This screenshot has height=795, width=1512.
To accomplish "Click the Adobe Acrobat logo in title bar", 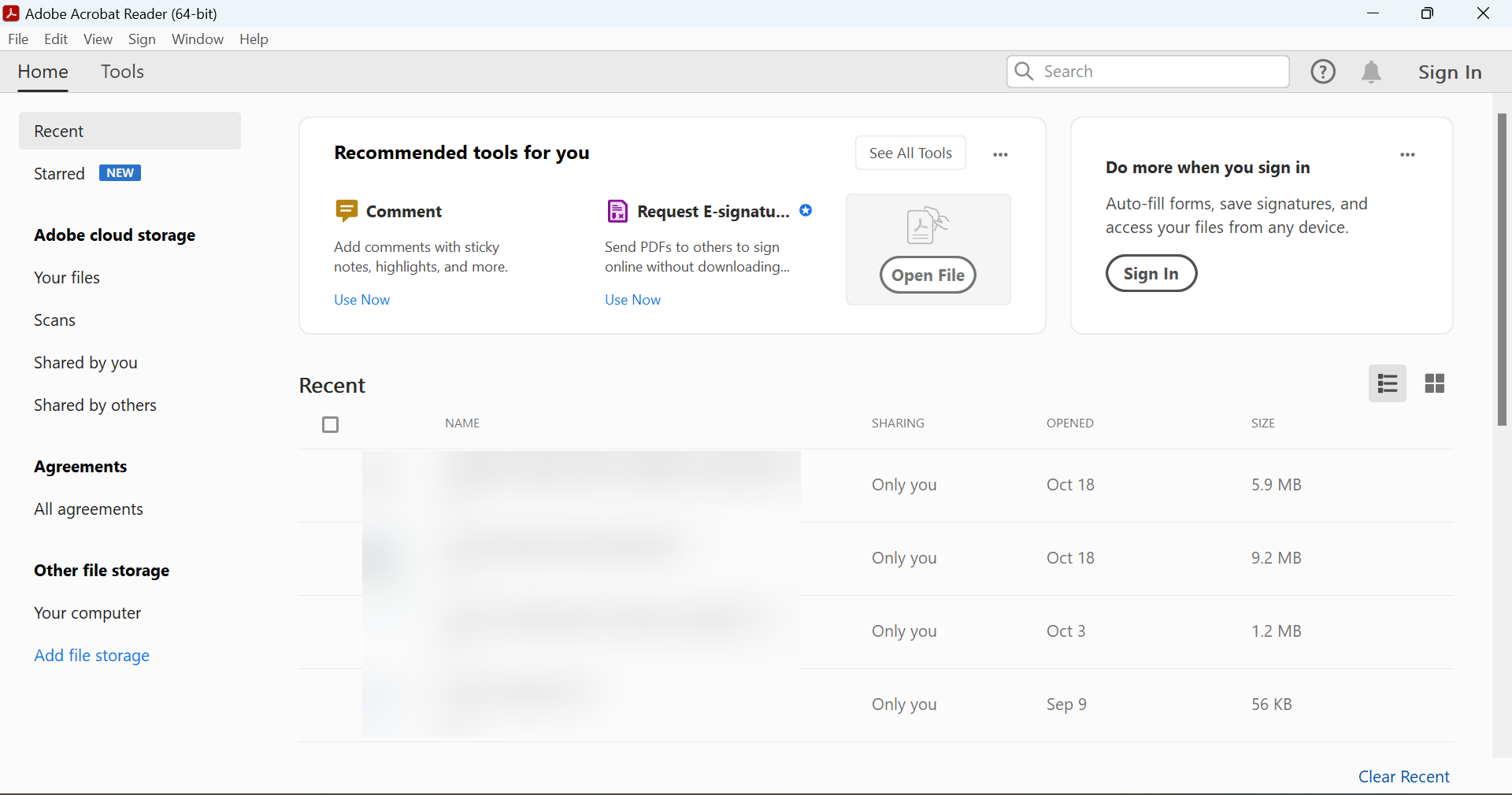I will (x=11, y=13).
